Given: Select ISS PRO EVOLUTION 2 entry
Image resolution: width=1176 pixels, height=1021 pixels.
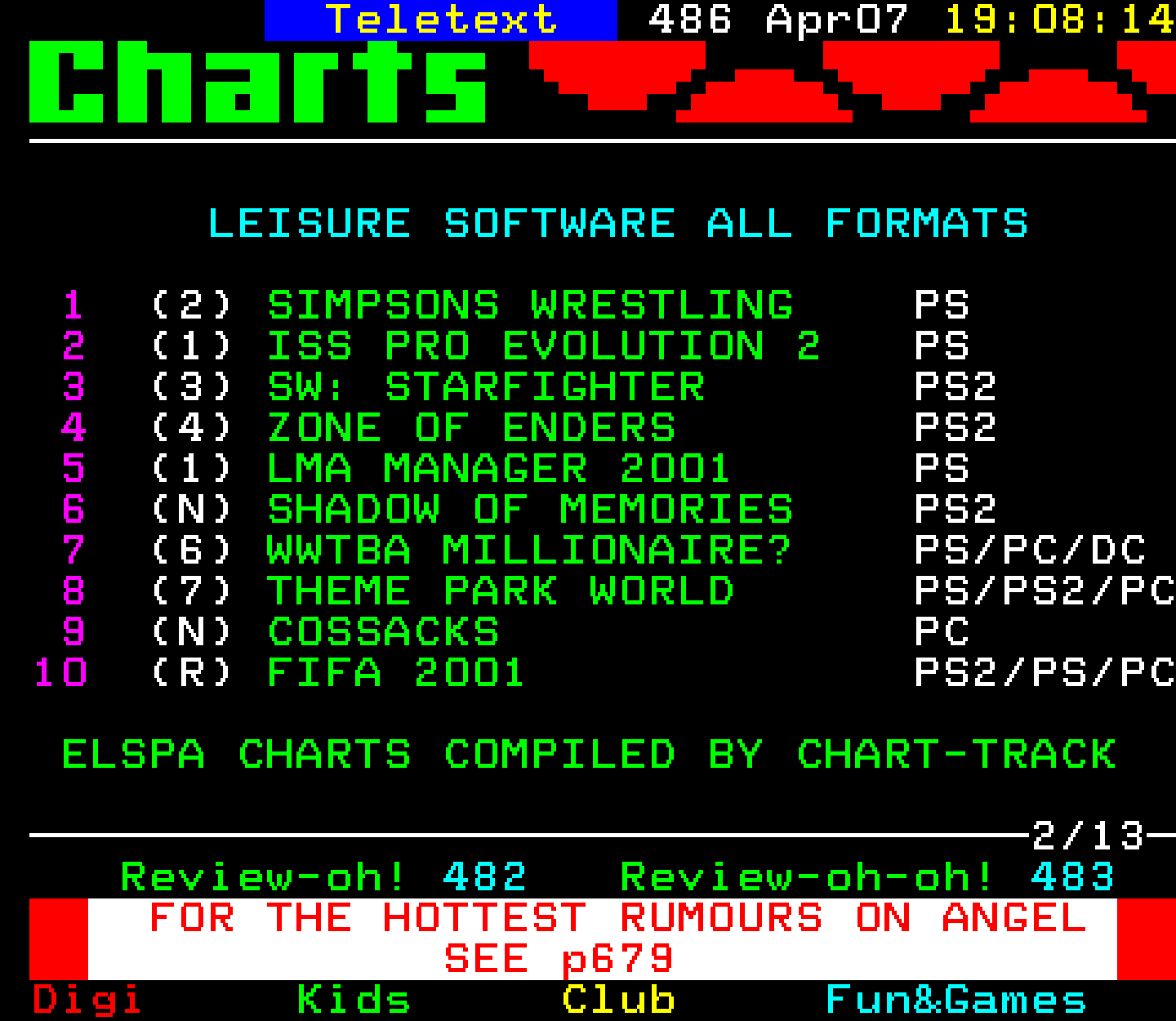Looking at the screenshot, I should 544,346.
